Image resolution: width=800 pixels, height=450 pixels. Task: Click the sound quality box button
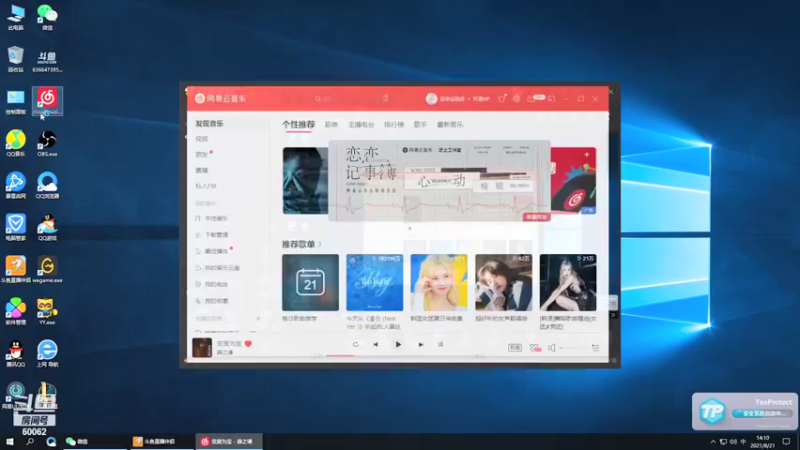click(515, 347)
